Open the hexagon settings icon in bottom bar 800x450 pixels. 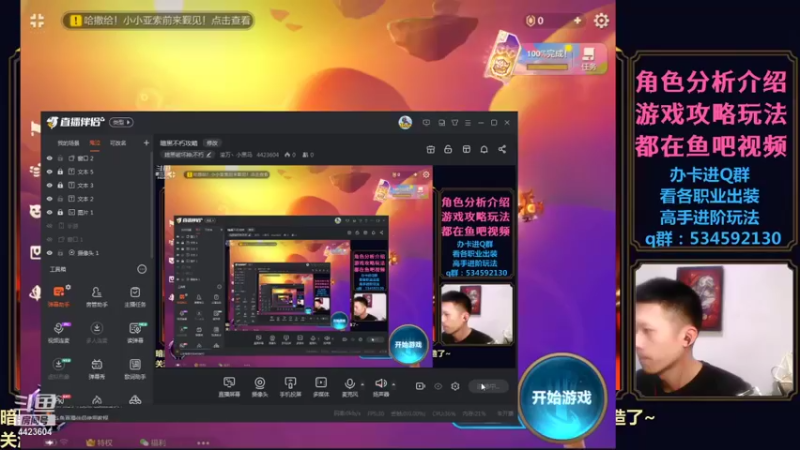point(455,386)
